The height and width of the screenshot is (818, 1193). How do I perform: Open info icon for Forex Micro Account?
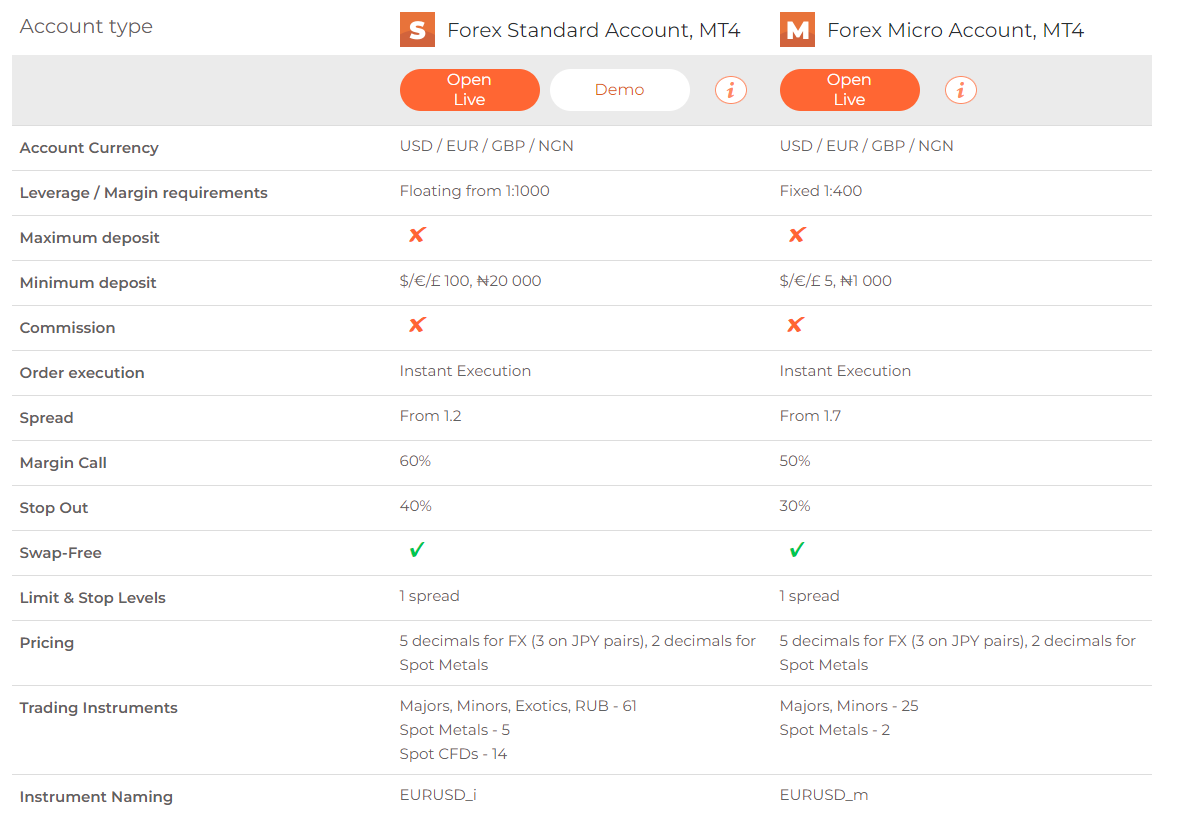pyautogui.click(x=960, y=90)
